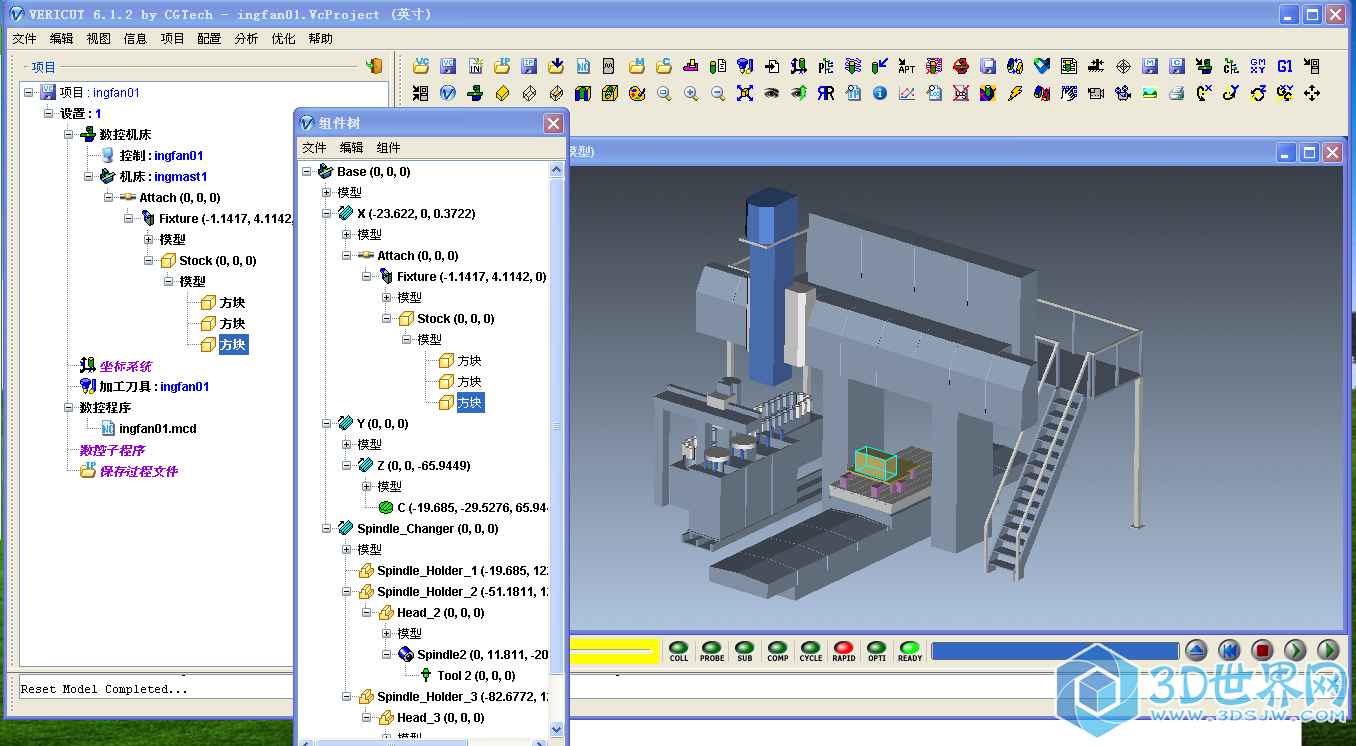
Task: Open the 视图 menu
Action: point(99,39)
